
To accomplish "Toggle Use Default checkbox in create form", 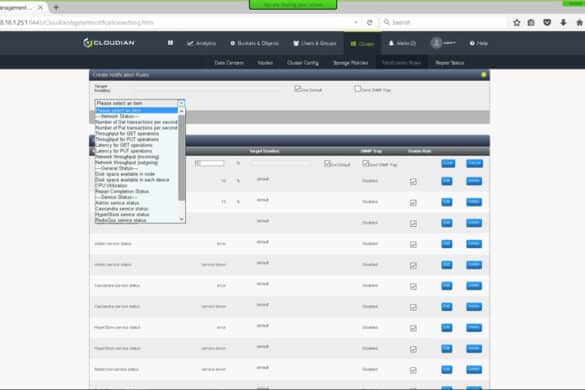I will point(297,89).
